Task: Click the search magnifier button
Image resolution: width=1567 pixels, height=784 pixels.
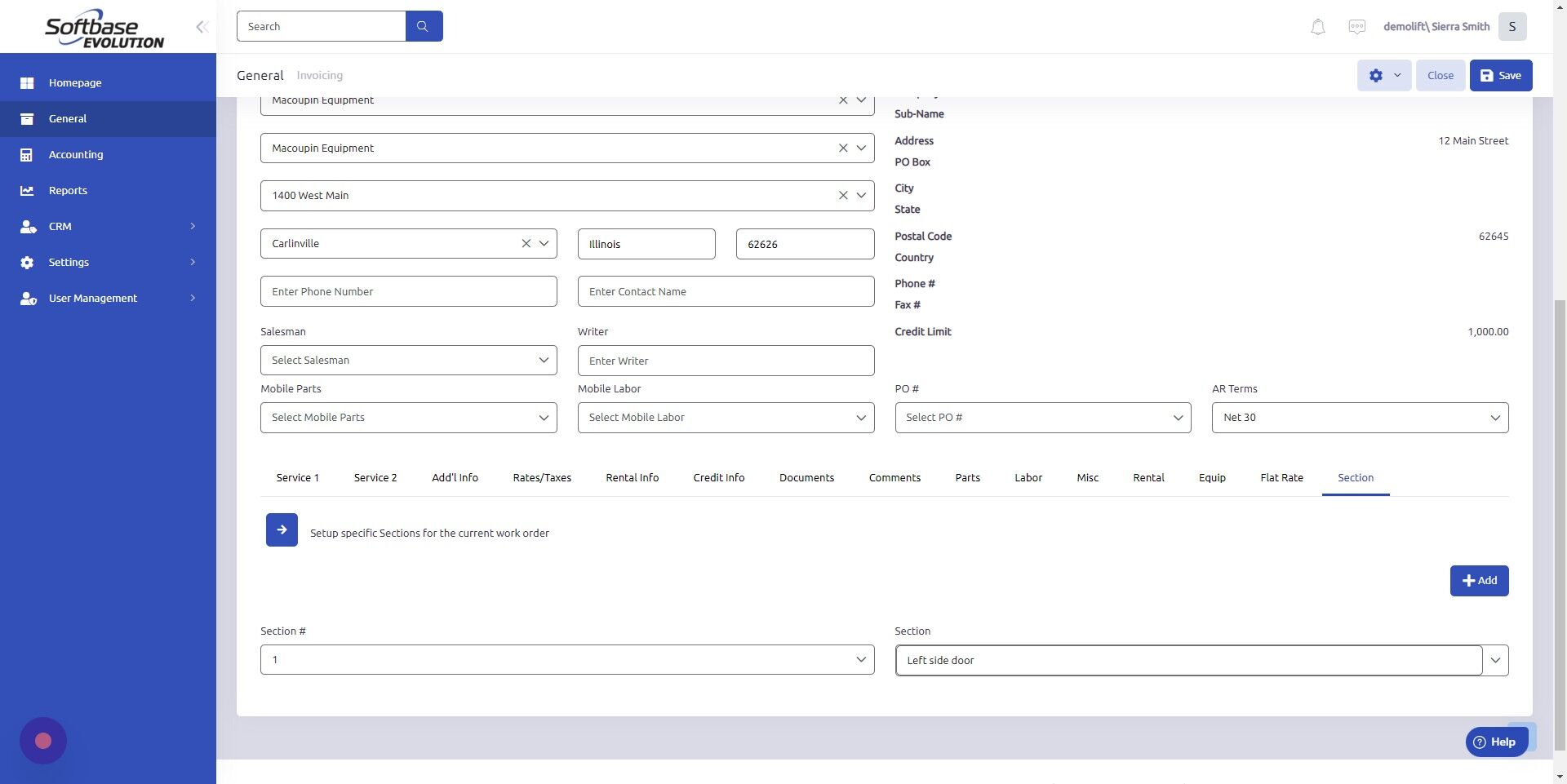Action: (423, 25)
